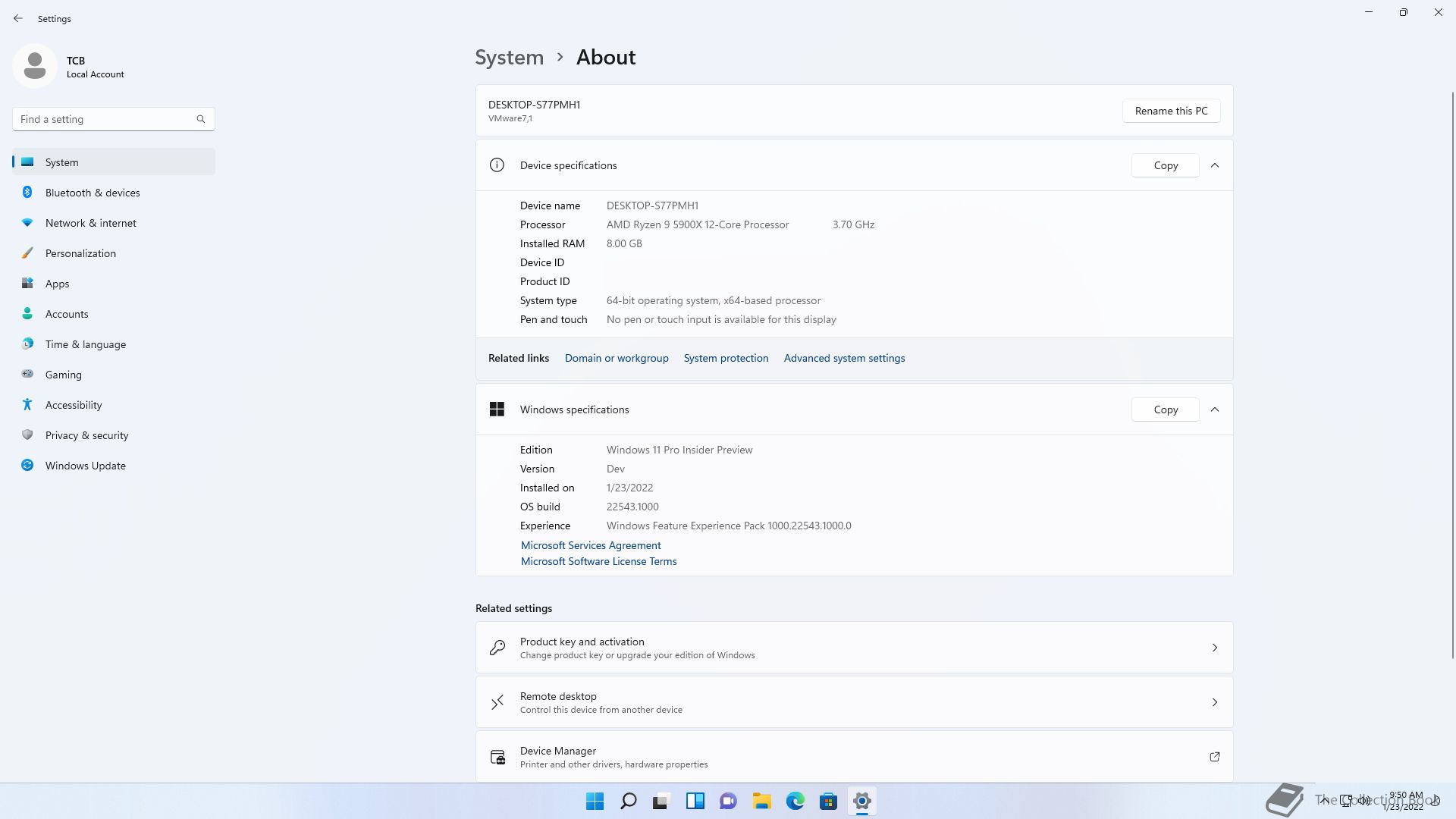
Task: Click the Device specifications info icon
Action: [497, 165]
